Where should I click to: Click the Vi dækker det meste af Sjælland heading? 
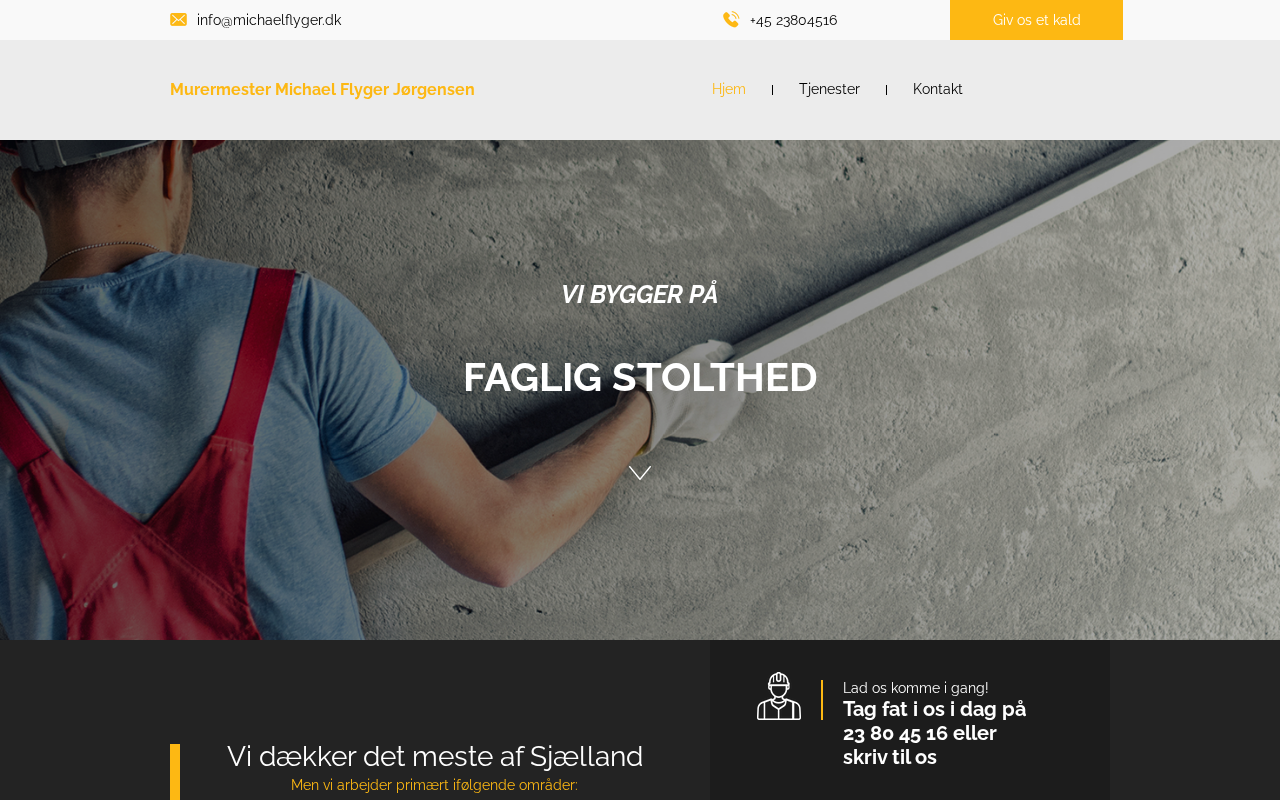coord(435,756)
